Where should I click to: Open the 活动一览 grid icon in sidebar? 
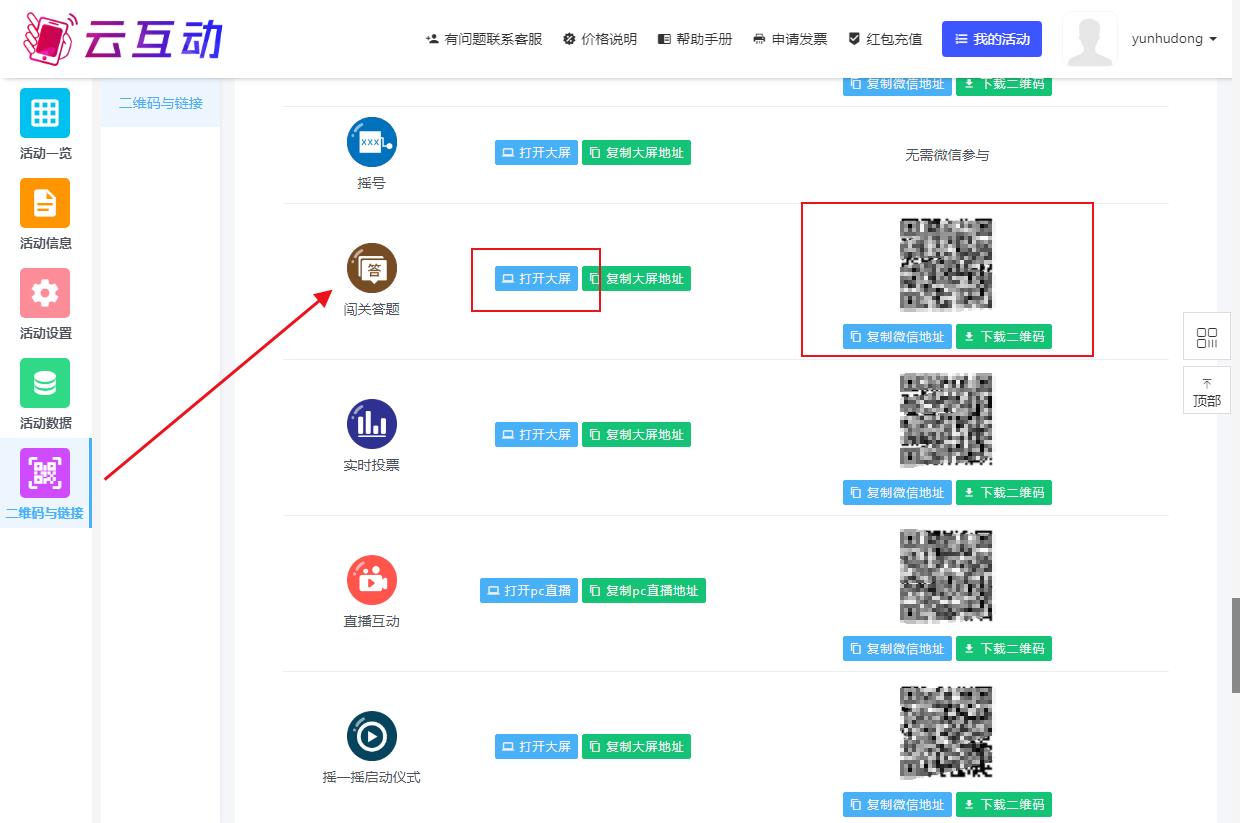point(45,113)
